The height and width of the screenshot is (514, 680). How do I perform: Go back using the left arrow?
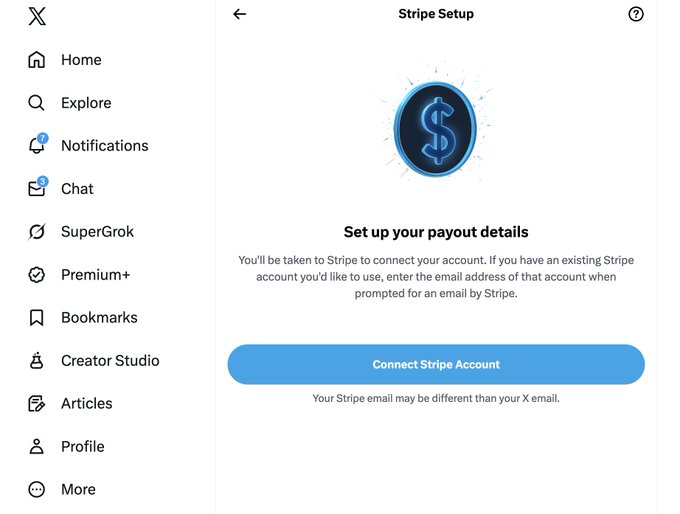click(x=239, y=14)
